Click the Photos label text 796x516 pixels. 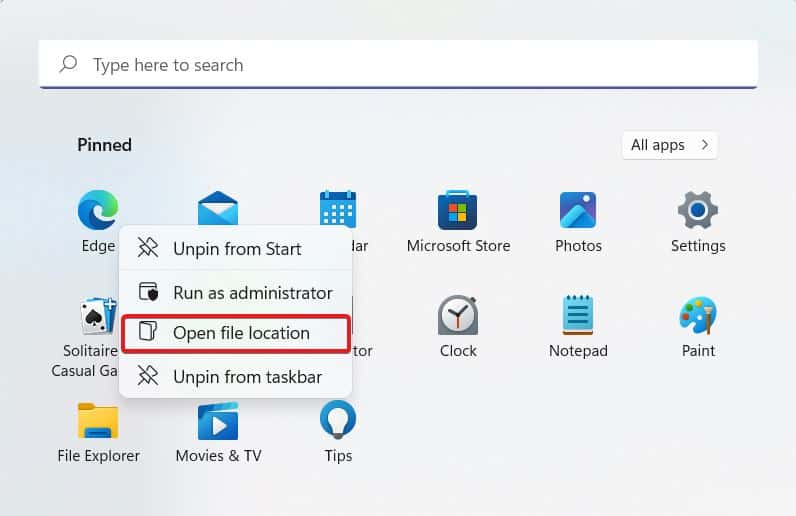[578, 246]
